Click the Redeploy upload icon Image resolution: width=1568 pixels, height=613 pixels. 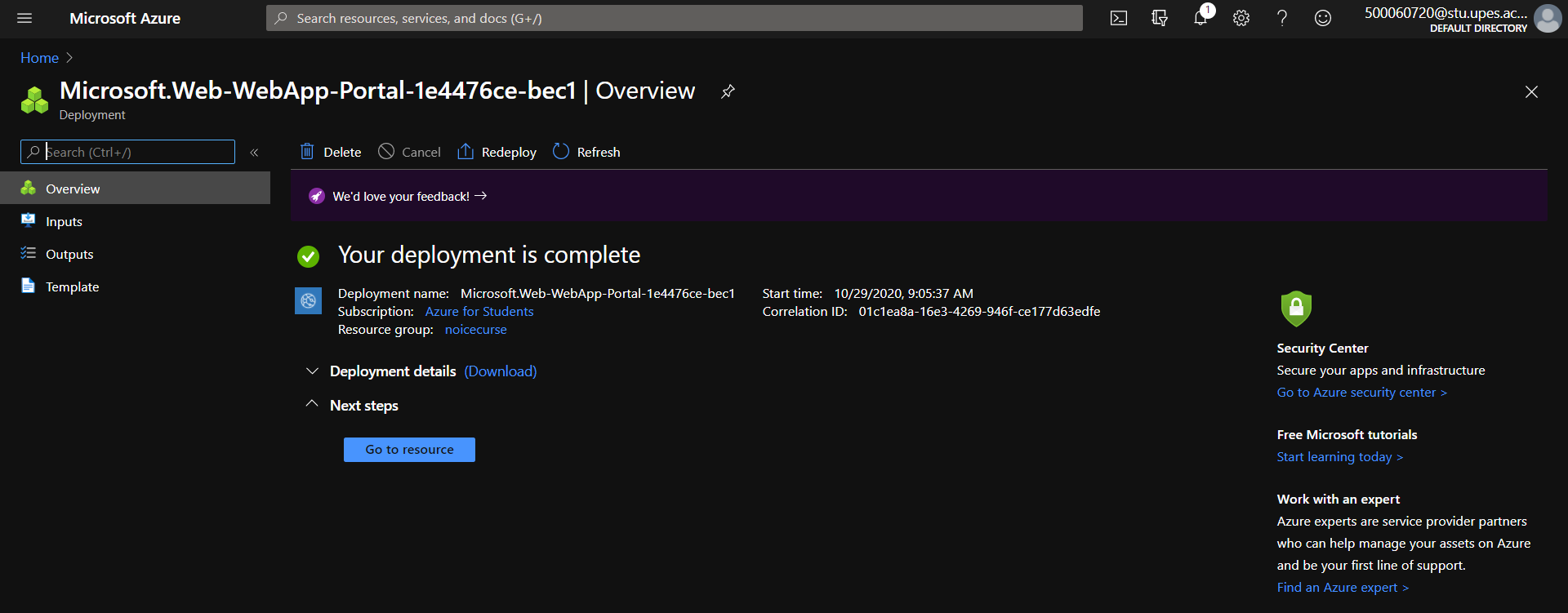click(x=465, y=151)
